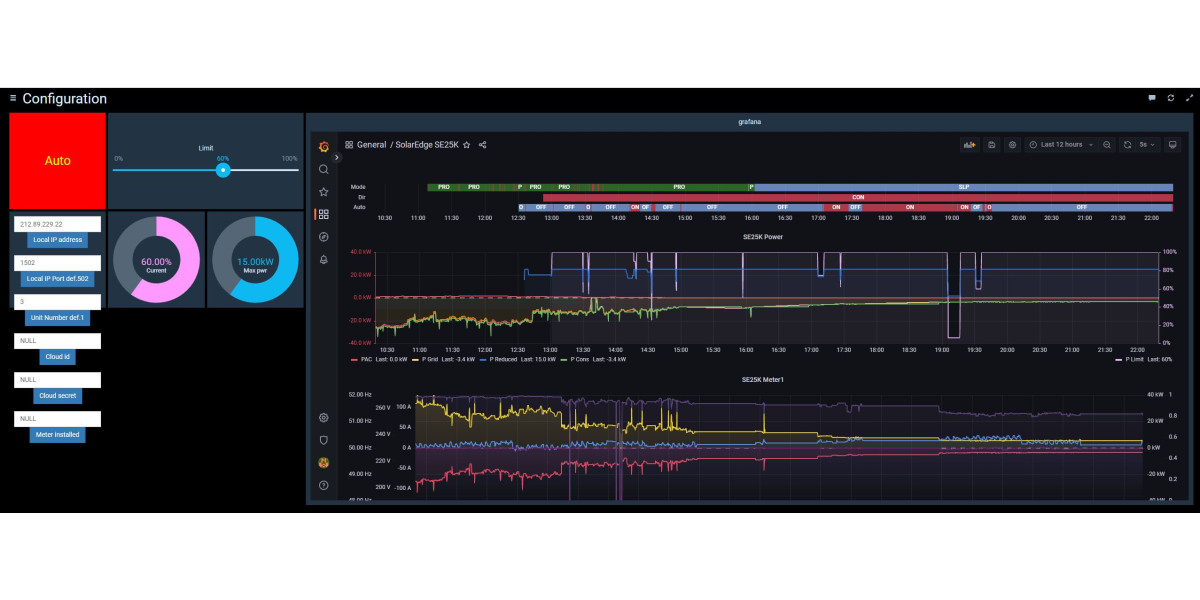Open the SE25K Power panel title menu

click(x=762, y=237)
